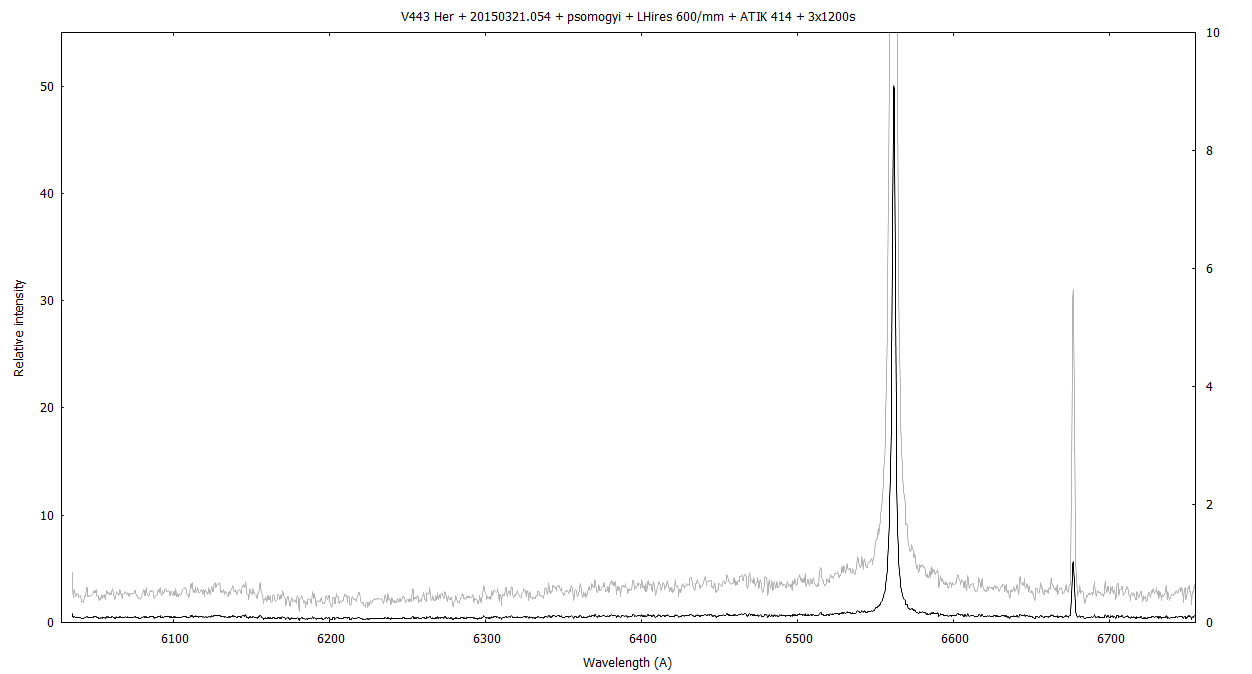Click the 4 tick on right axis
Image resolution: width=1252 pixels, height=674 pixels.
click(x=1212, y=387)
